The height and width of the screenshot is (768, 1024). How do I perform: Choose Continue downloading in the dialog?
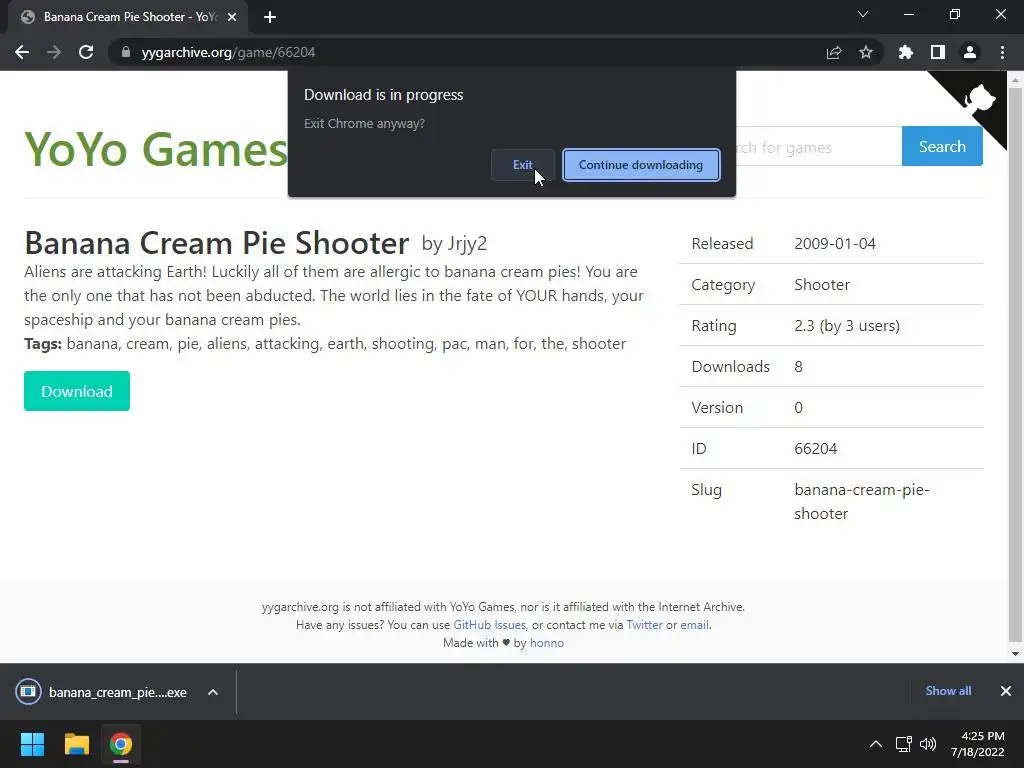tap(641, 165)
